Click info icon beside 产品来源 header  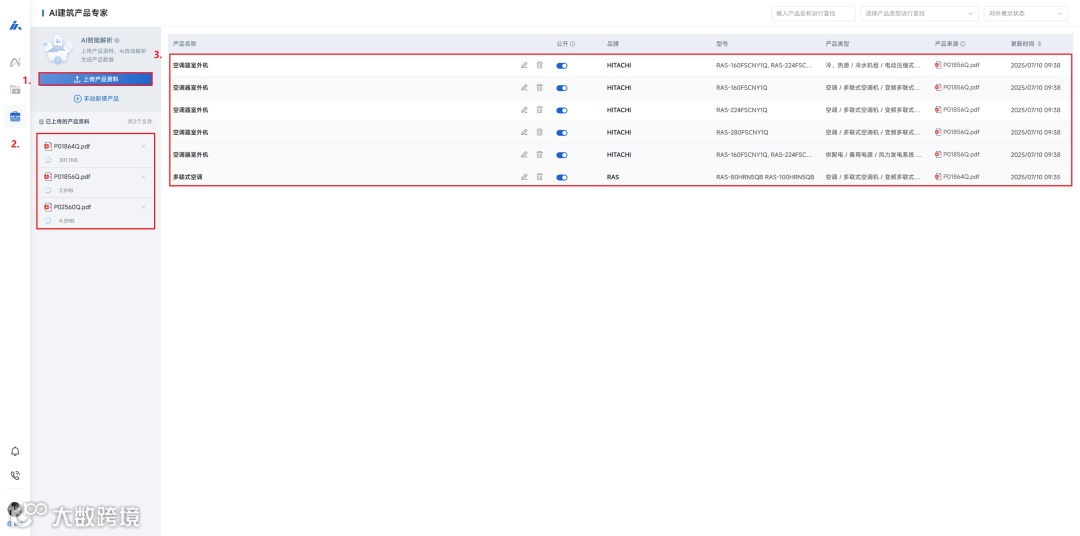(x=962, y=43)
